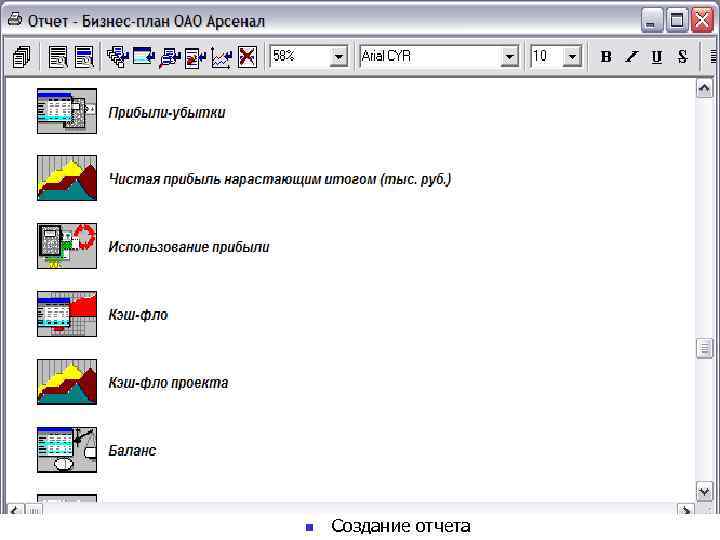Toggle bold formatting button
This screenshot has height=540, width=720.
click(606, 56)
